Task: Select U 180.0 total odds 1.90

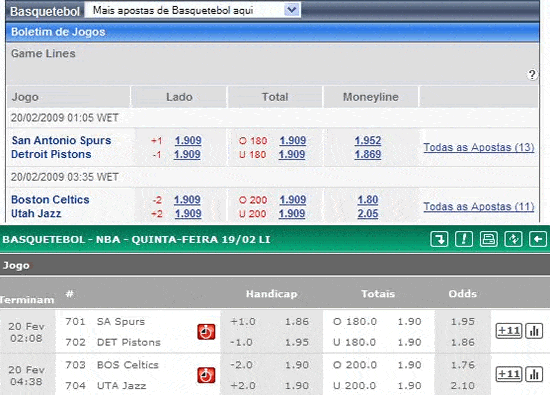Action: point(409,342)
